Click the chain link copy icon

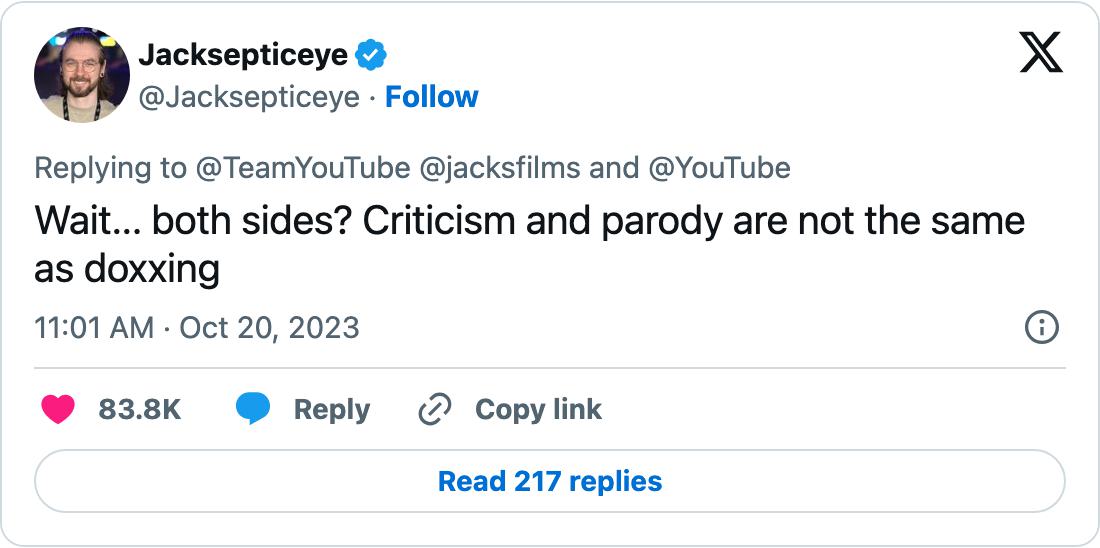coord(434,409)
